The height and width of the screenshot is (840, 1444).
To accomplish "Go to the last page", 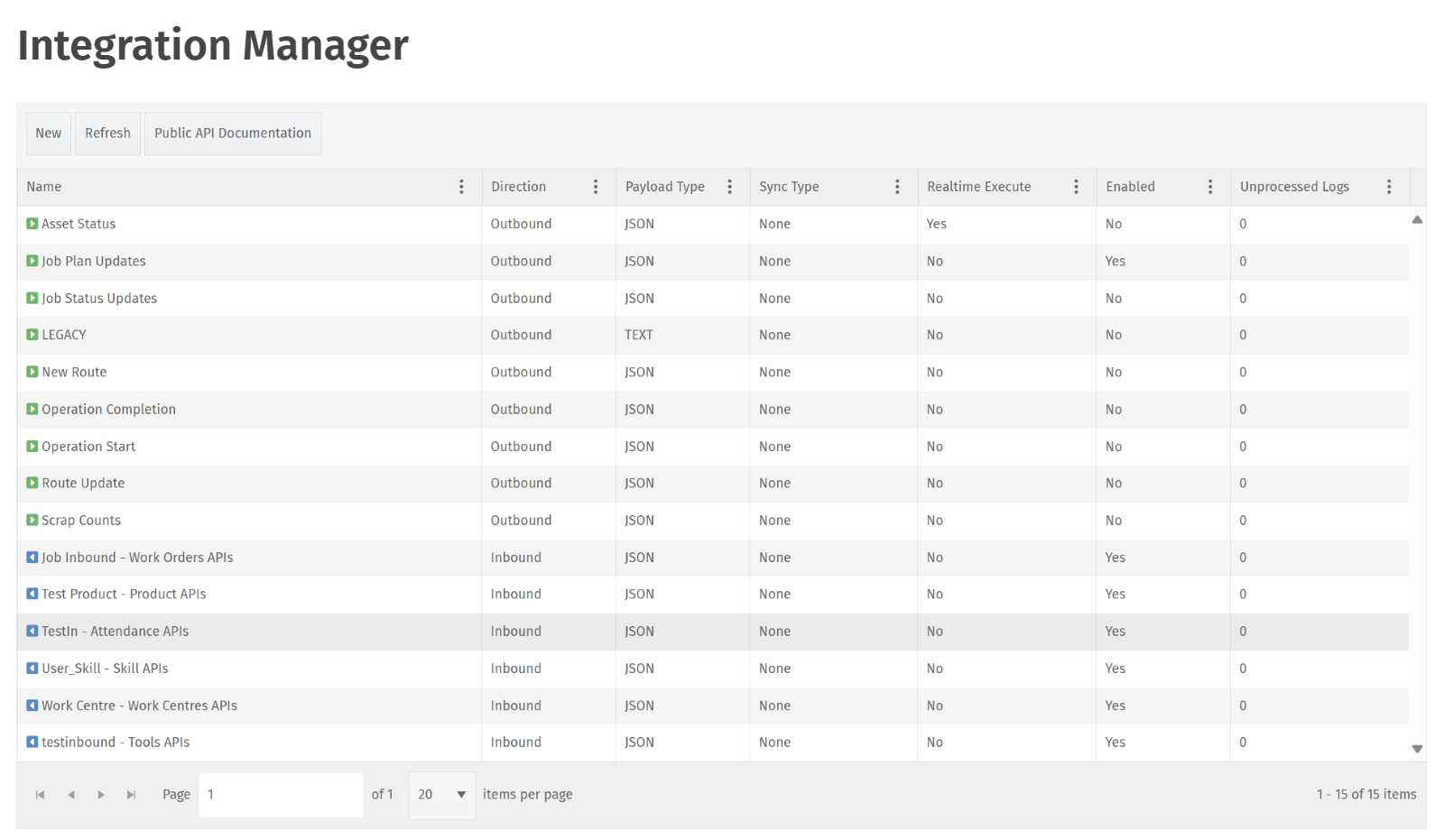I will tap(131, 795).
